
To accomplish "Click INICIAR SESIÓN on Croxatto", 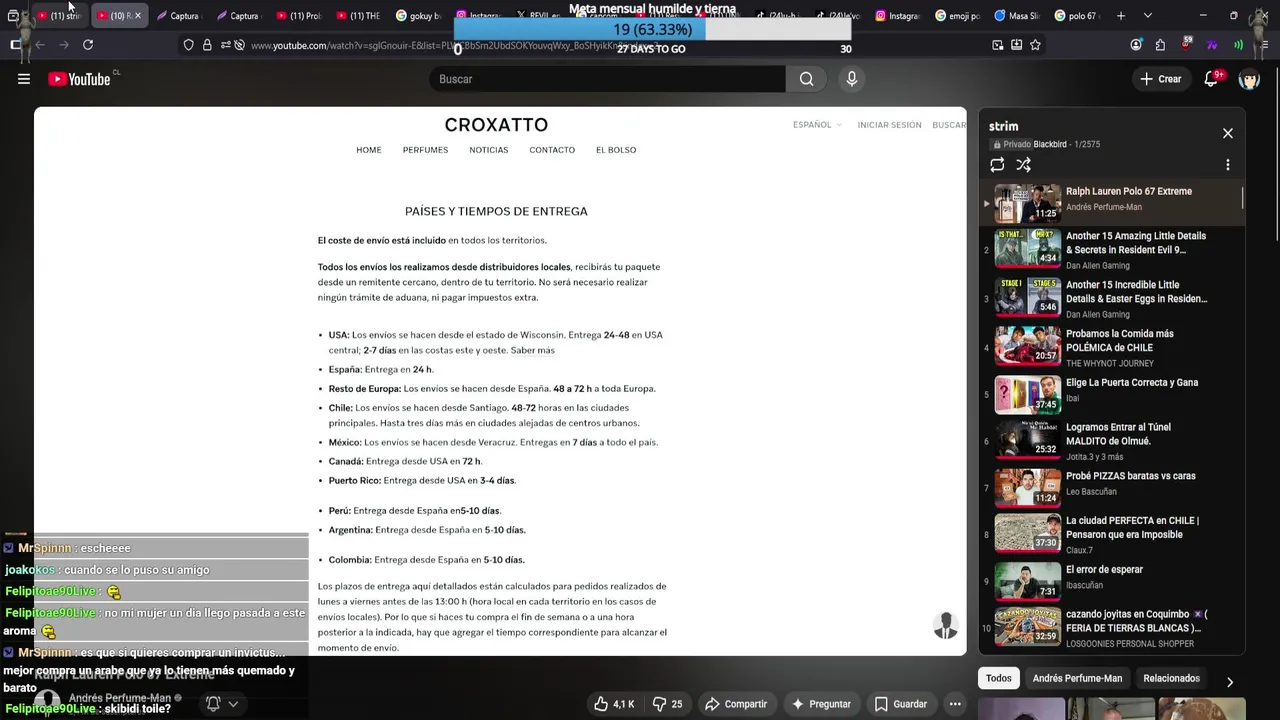I will pos(889,125).
